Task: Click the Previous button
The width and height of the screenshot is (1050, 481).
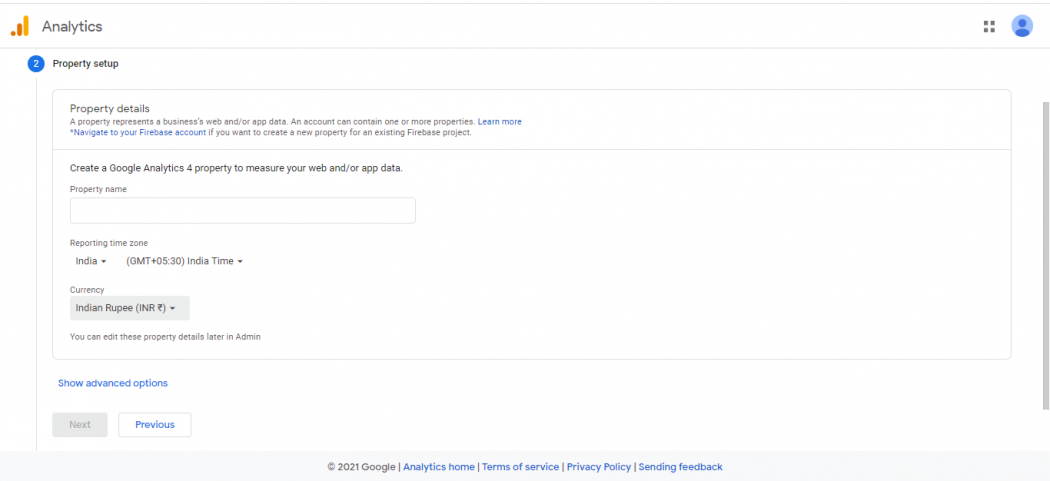Action: pos(155,425)
